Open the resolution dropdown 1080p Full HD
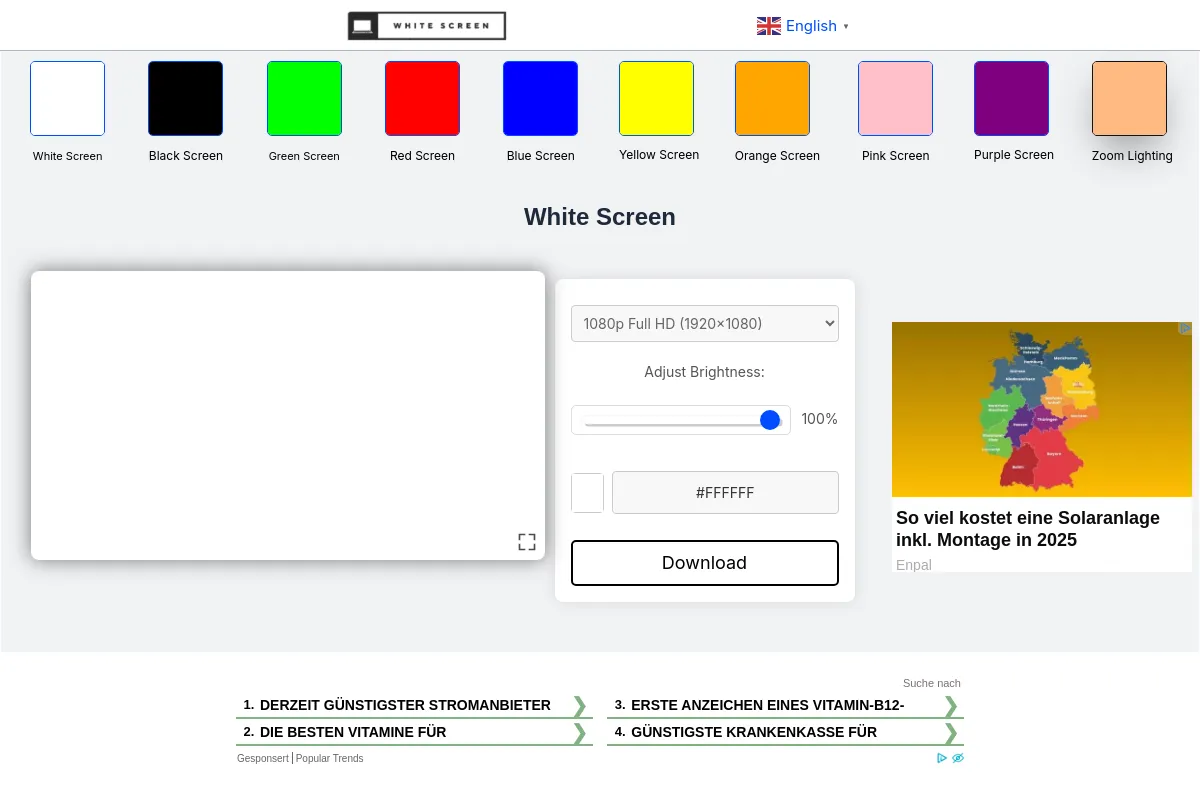The height and width of the screenshot is (800, 1200). pos(705,324)
